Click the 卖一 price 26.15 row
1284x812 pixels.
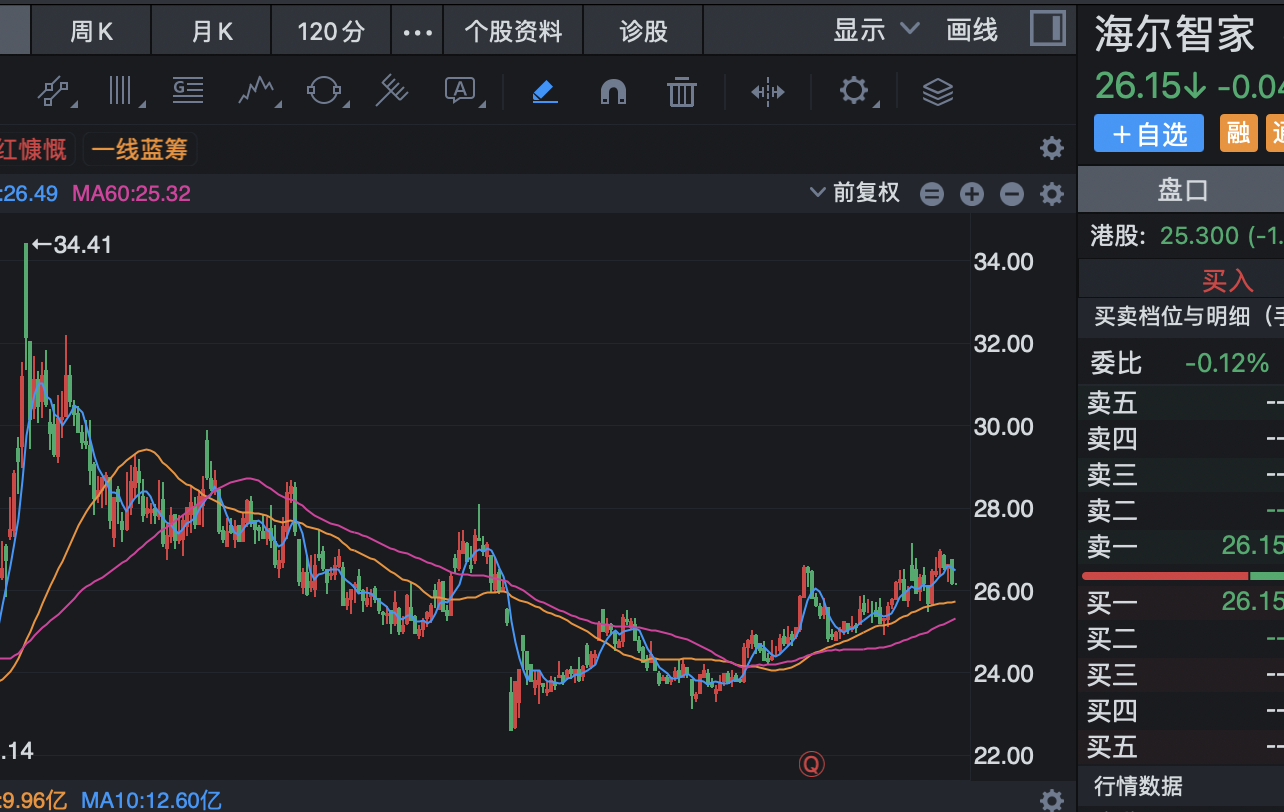[1182, 546]
